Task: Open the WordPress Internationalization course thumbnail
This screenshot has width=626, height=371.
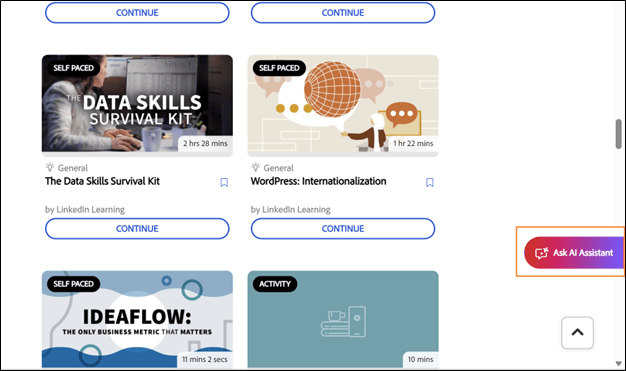Action: tap(343, 105)
